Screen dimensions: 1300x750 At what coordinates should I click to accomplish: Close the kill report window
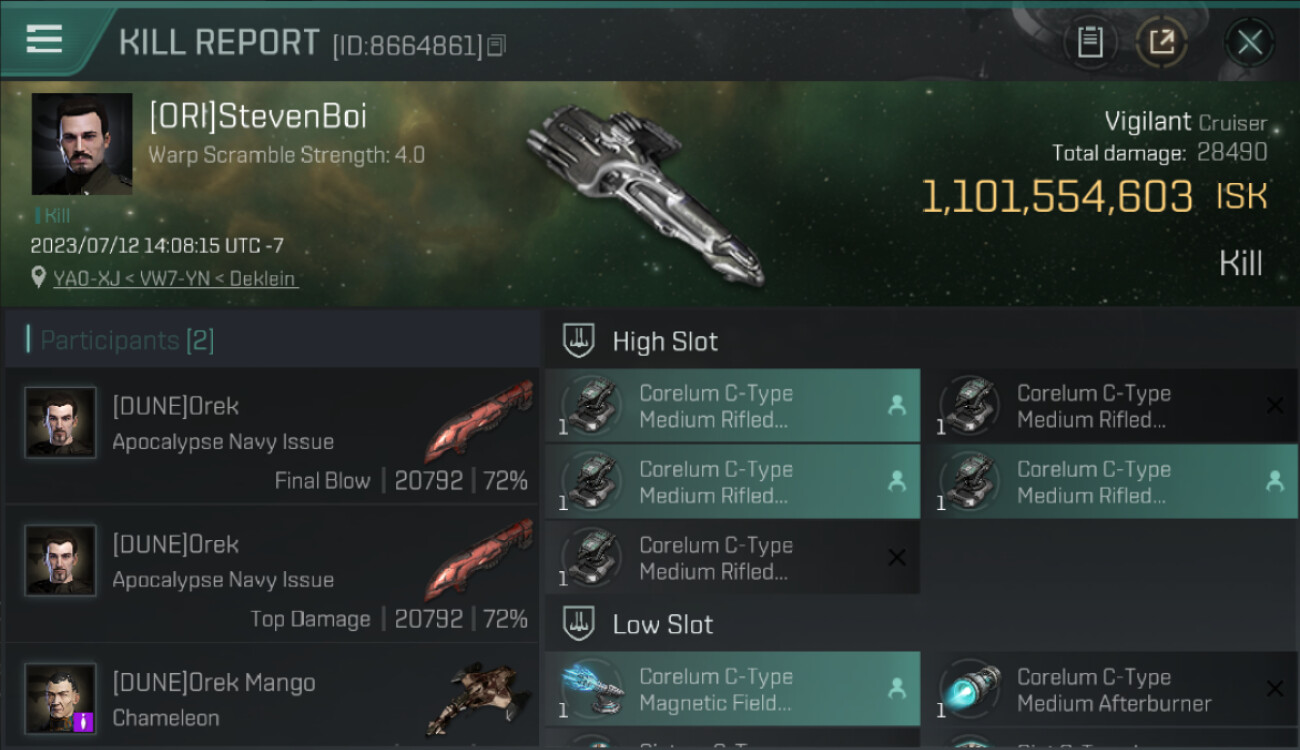pyautogui.click(x=1249, y=42)
